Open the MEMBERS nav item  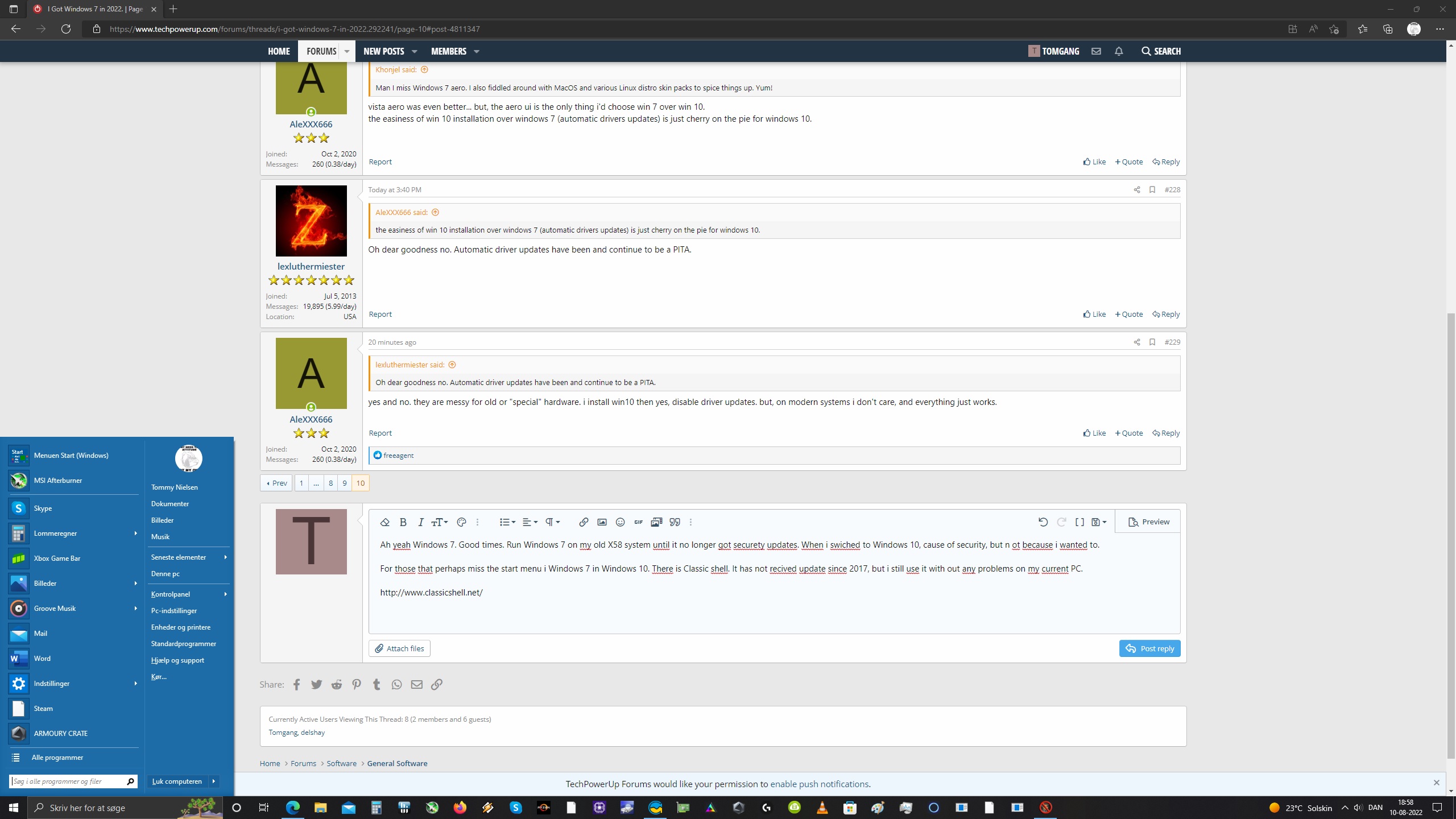[449, 51]
